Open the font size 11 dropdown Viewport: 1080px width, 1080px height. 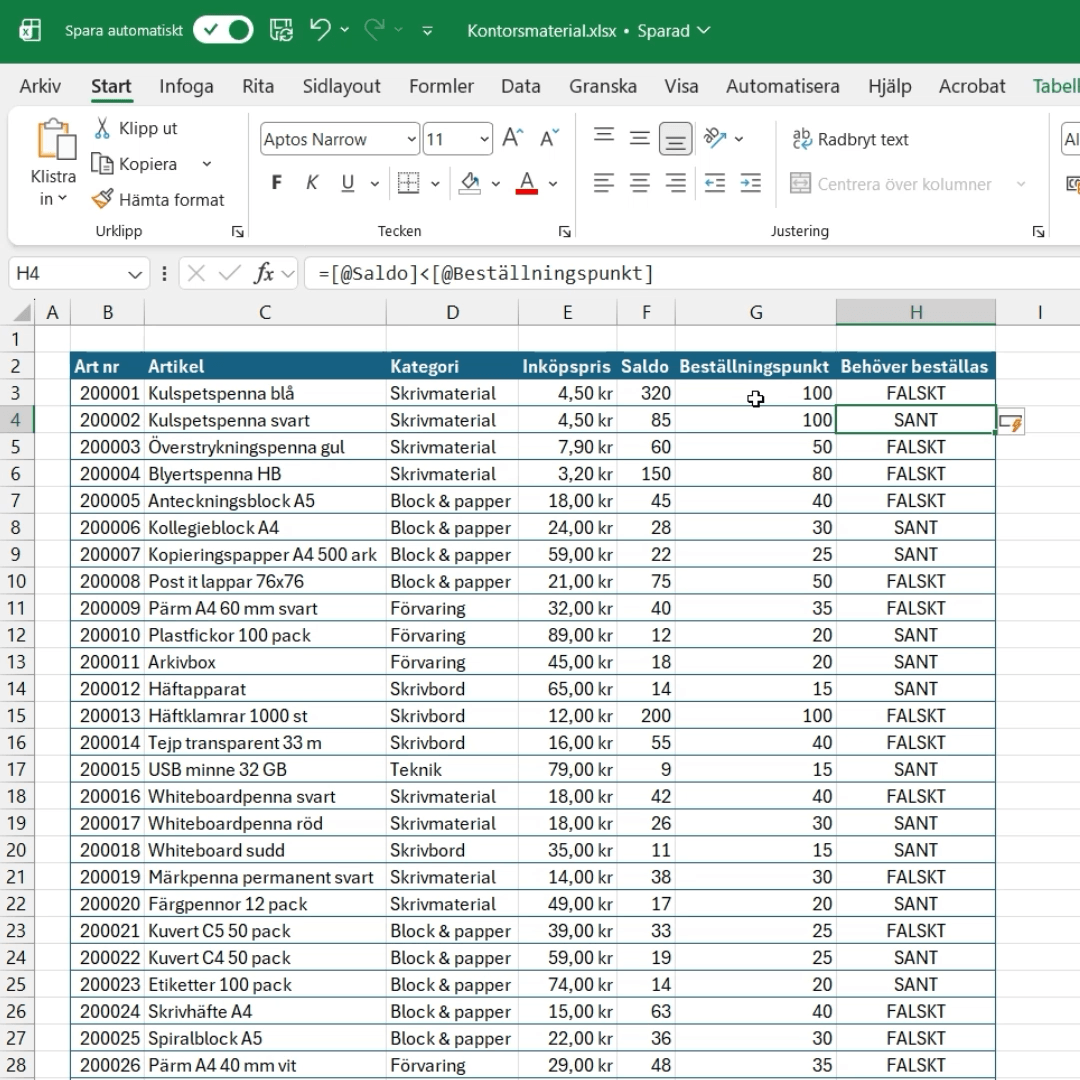[485, 139]
